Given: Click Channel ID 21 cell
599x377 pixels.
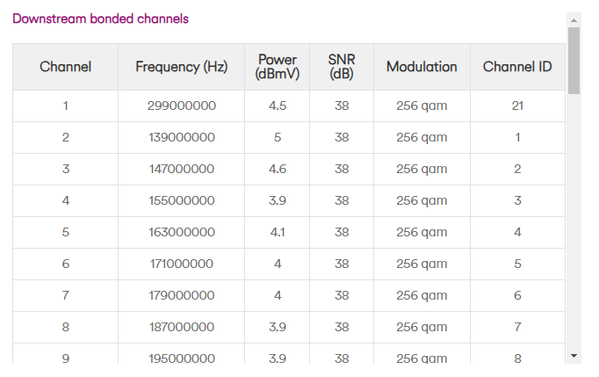Looking at the screenshot, I should (x=518, y=106).
